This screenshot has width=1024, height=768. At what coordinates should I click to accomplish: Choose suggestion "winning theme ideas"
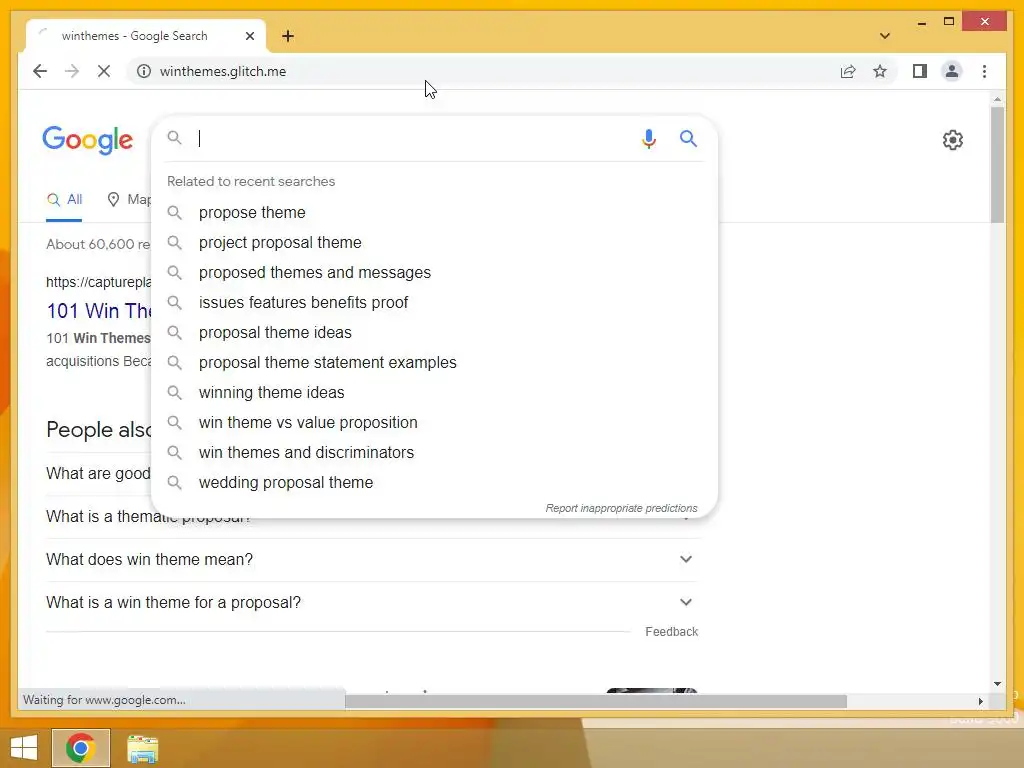pyautogui.click(x=434, y=392)
